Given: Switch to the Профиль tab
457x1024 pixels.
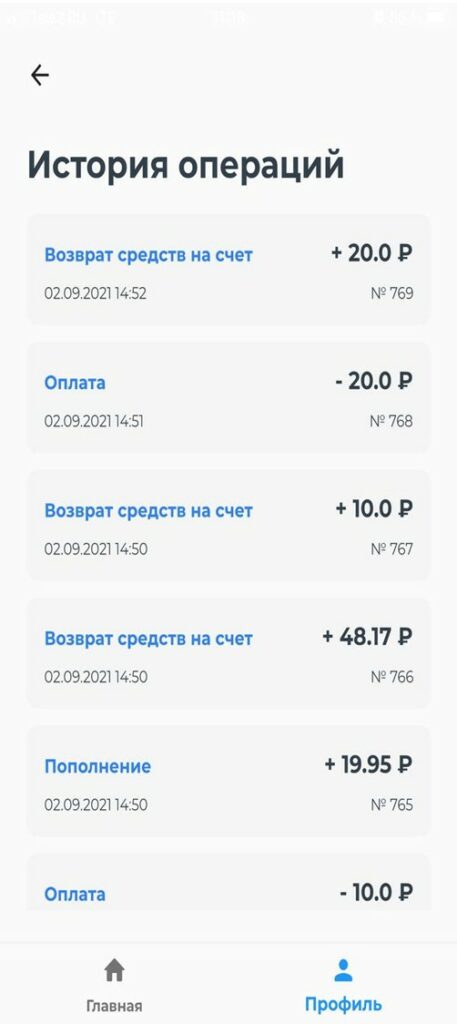Looking at the screenshot, I should pos(343,984).
